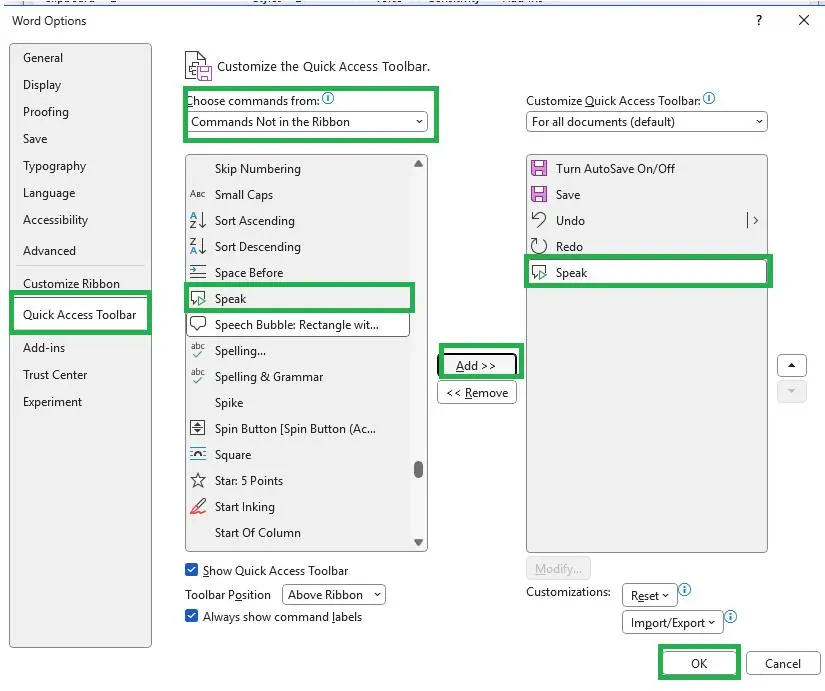Image resolution: width=825 pixels, height=691 pixels.
Task: Click the command list scroll-down arrow
Action: pos(418,542)
